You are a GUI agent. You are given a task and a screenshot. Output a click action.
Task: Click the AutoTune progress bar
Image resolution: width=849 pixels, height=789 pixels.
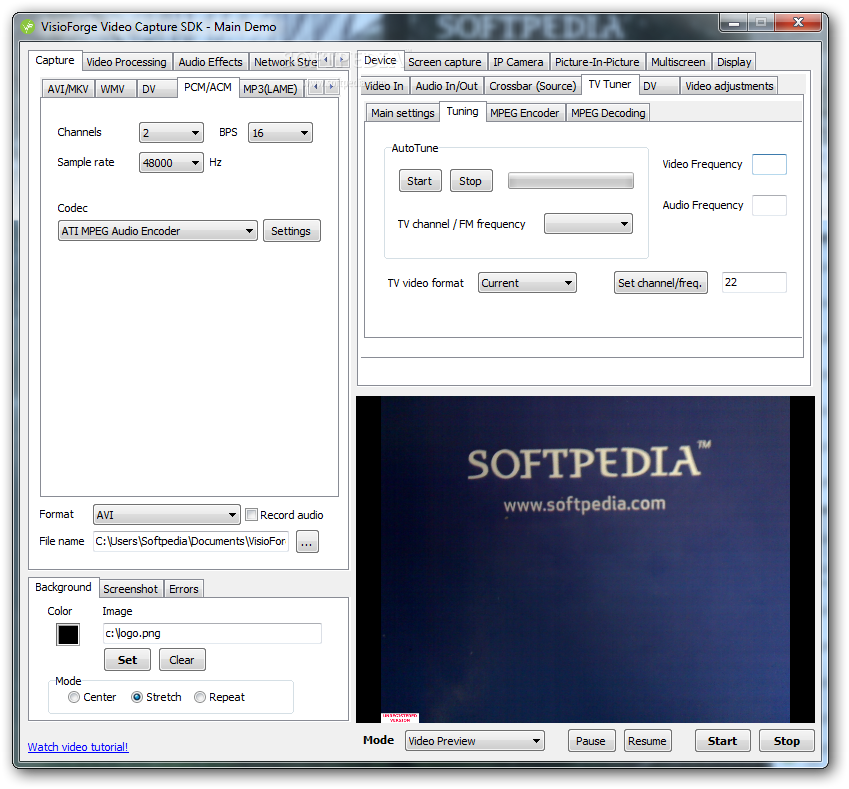(x=571, y=181)
